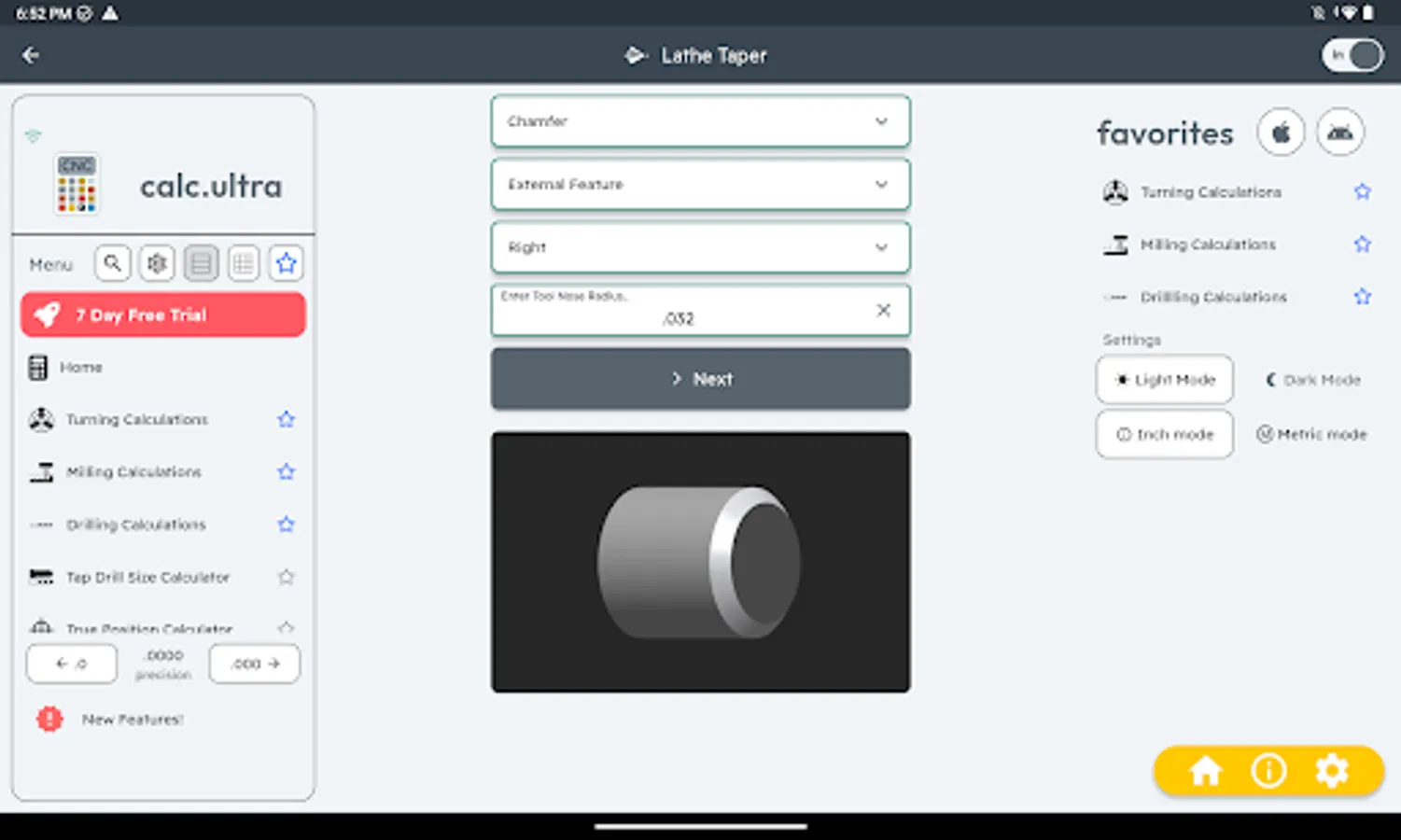The width and height of the screenshot is (1401, 840).
Task: Toggle favorite star for sidebar Turning Calculations
Action: pyautogui.click(x=287, y=420)
